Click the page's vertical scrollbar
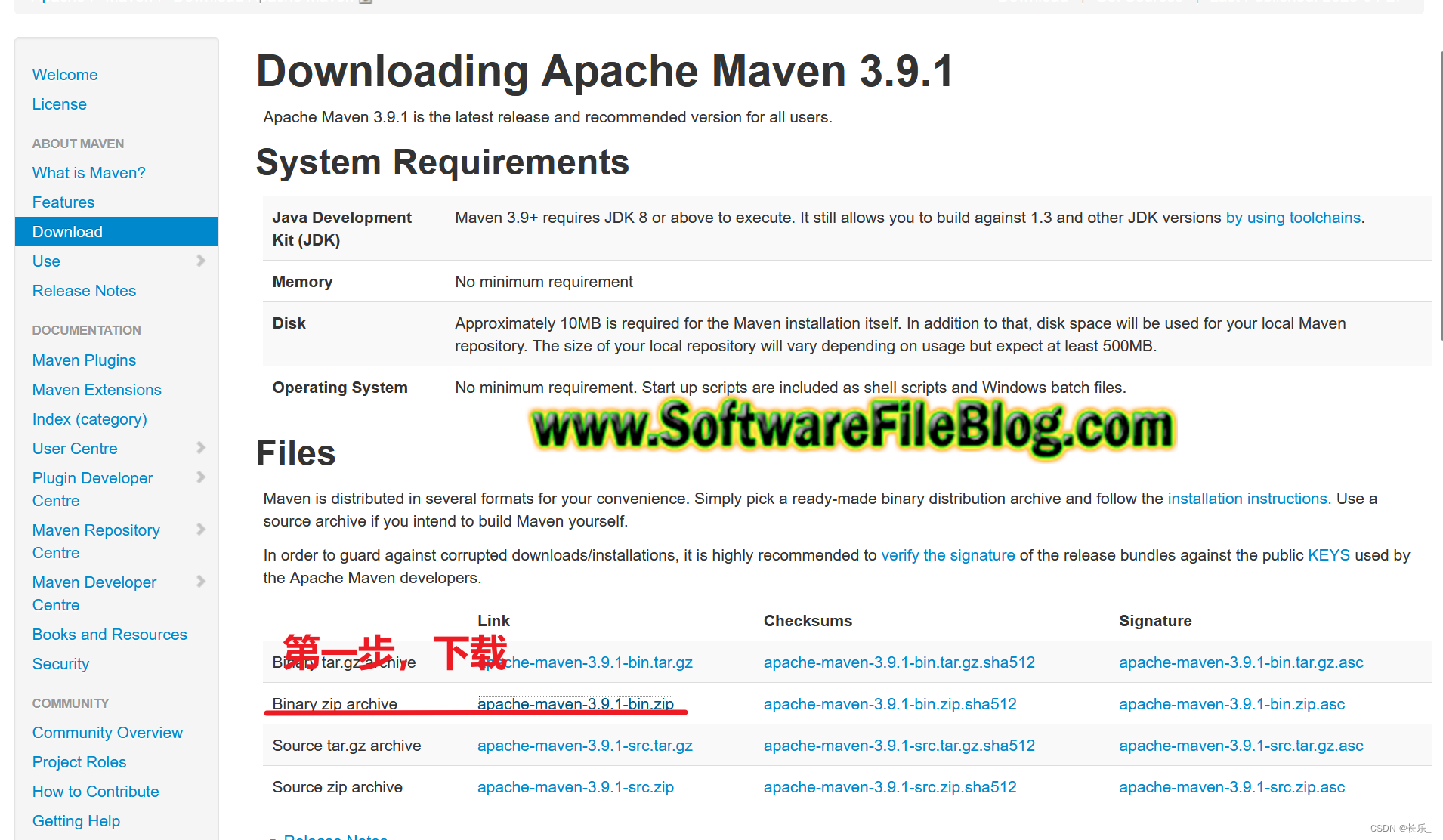The width and height of the screenshot is (1443, 840). [1441, 196]
